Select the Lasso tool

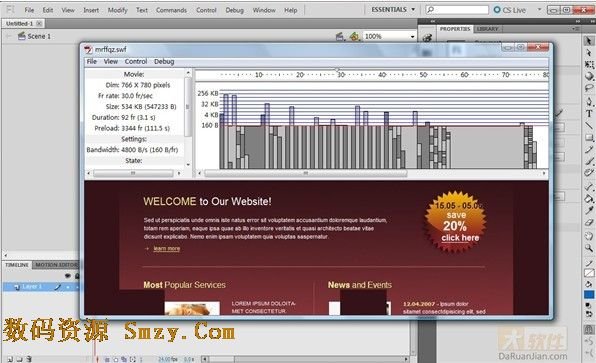pos(589,89)
